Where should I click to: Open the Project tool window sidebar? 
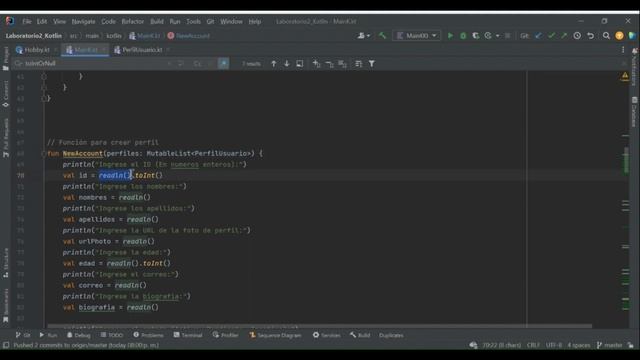click(x=6, y=58)
